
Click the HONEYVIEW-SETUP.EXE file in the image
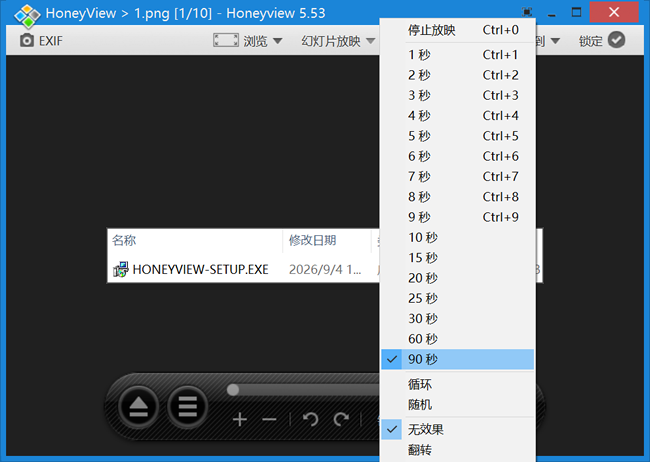tap(191, 270)
